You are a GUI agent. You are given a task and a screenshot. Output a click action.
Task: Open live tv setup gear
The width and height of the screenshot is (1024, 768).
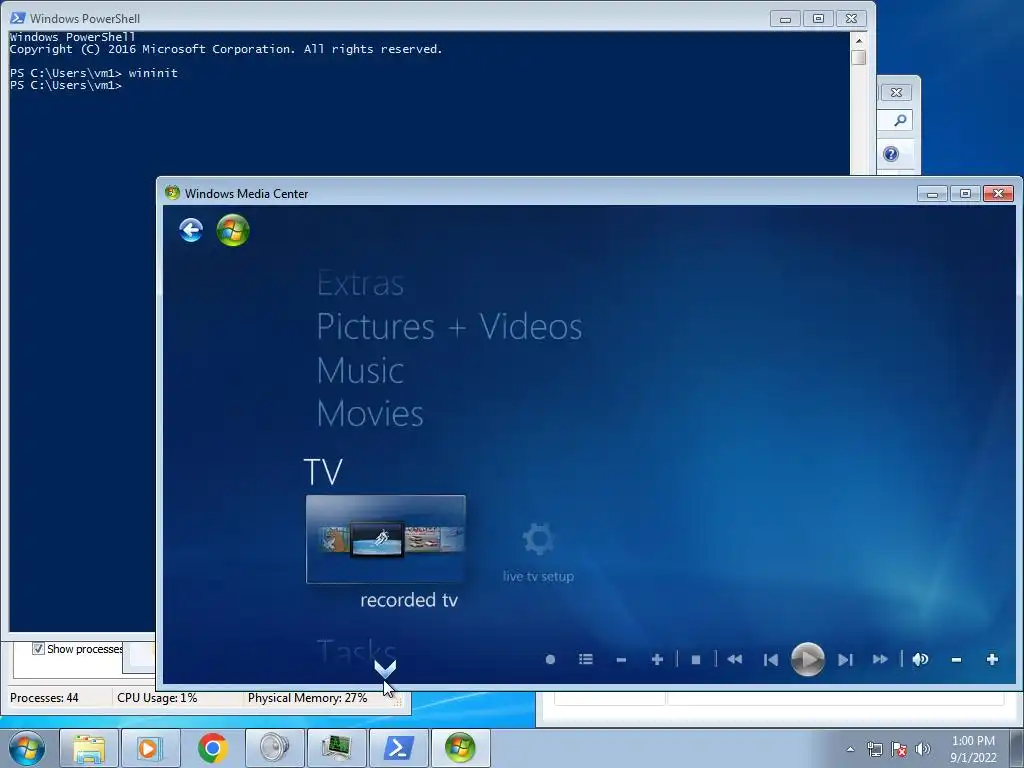coord(538,540)
